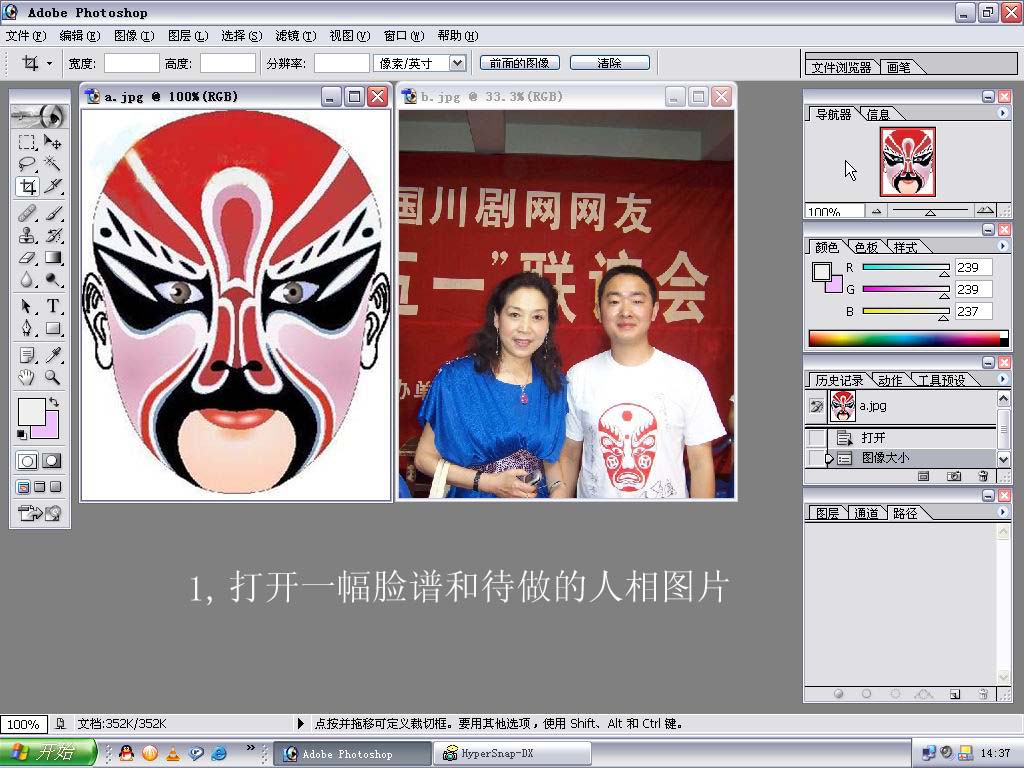
Task: Select the Healing Brush tool
Action: pyautogui.click(x=27, y=213)
